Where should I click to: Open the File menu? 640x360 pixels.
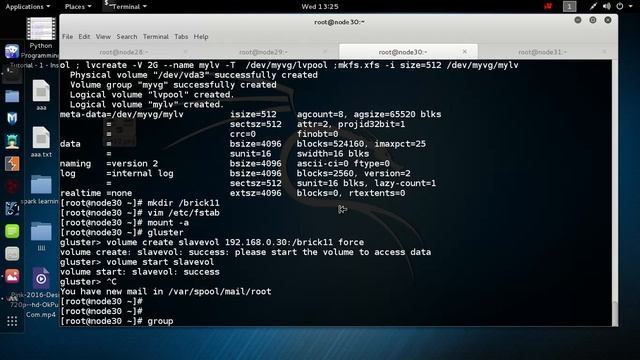[x=67, y=36]
